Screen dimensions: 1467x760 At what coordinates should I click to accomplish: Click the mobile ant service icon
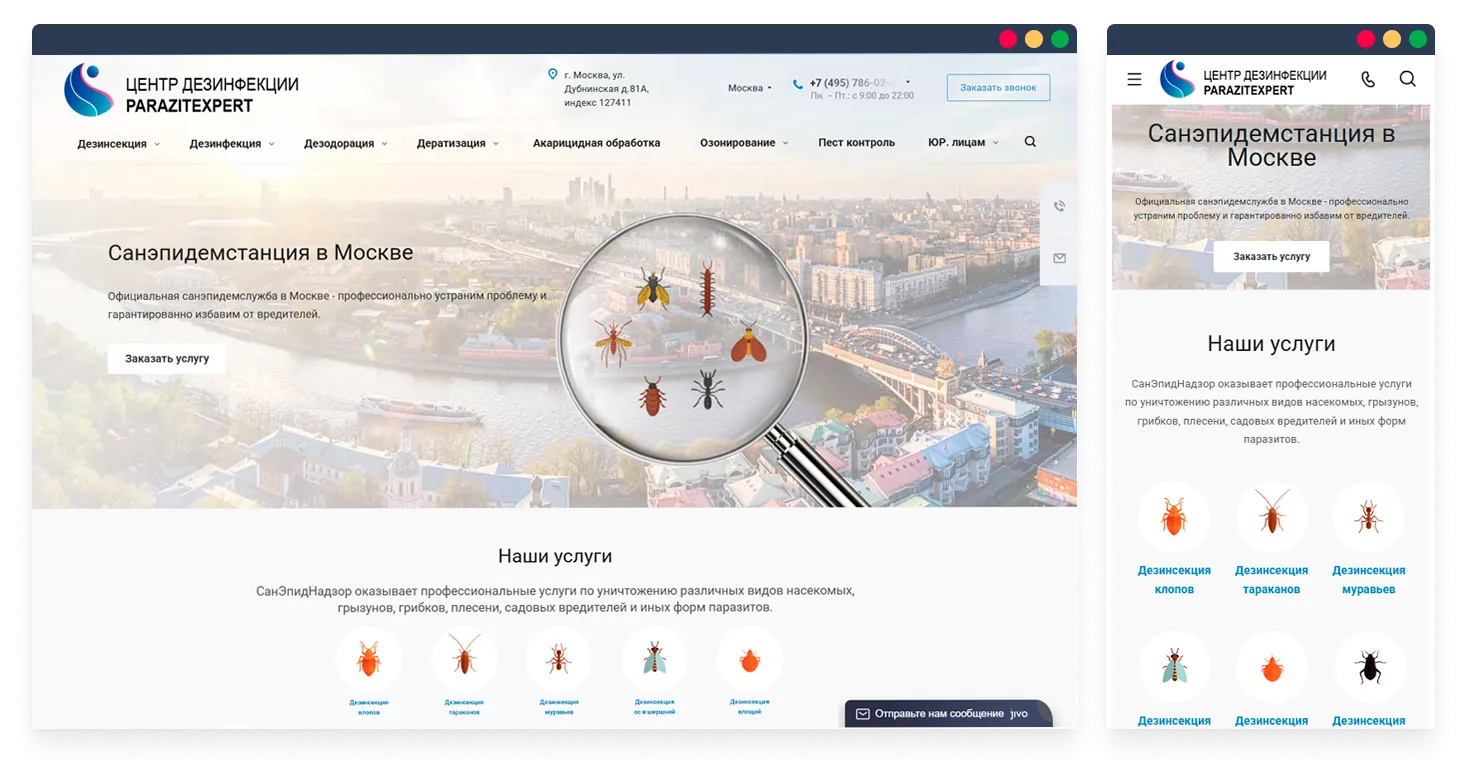(x=1368, y=517)
